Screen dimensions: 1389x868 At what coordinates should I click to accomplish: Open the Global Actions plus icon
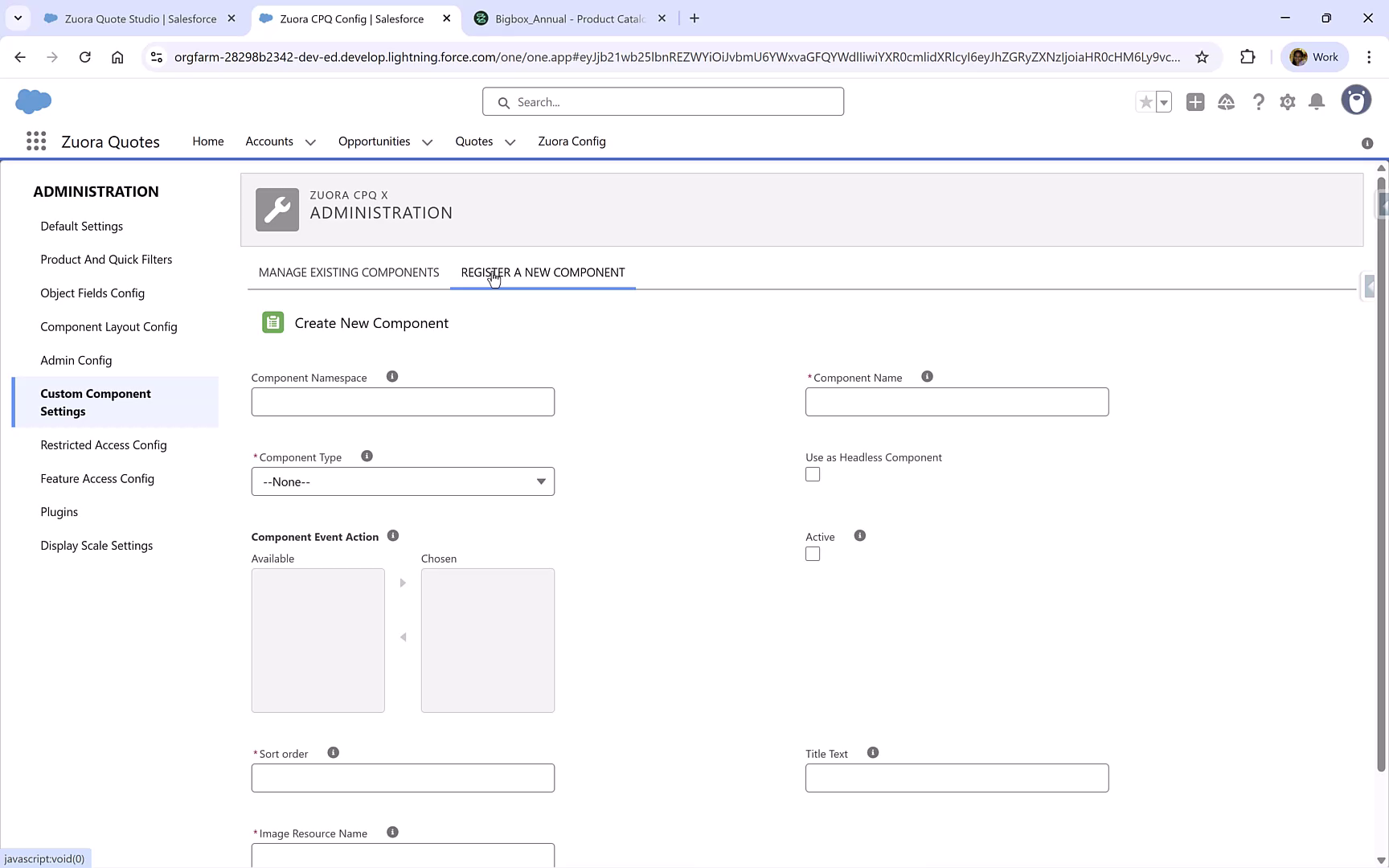coord(1195,102)
